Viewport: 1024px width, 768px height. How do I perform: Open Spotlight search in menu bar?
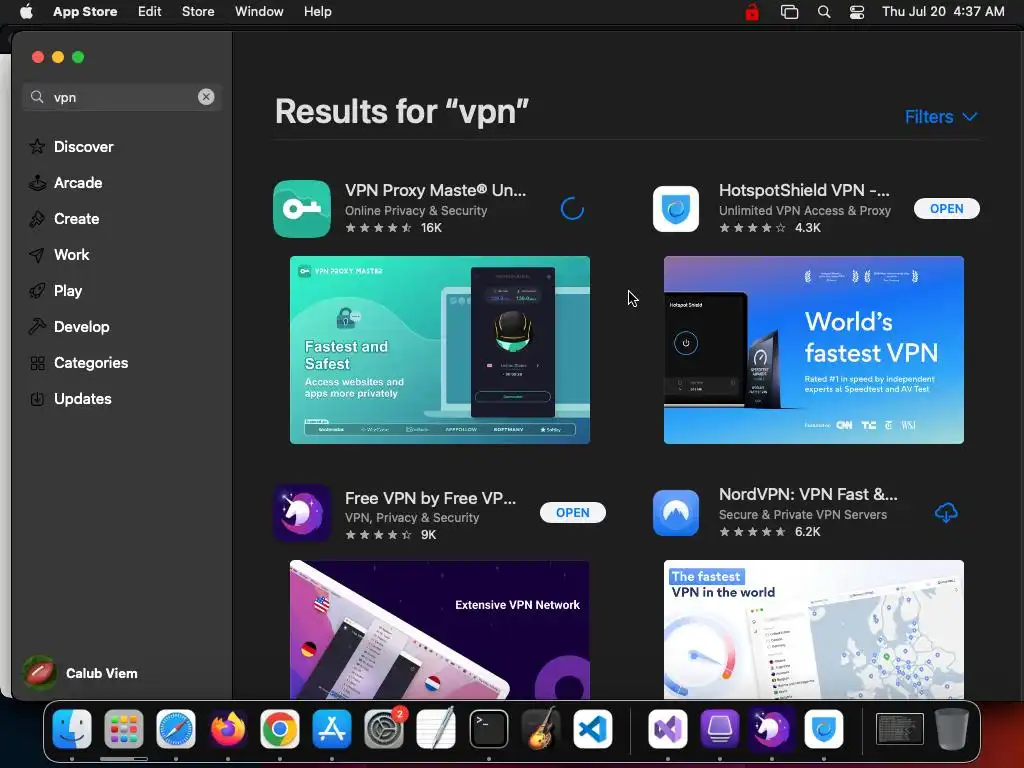point(824,12)
